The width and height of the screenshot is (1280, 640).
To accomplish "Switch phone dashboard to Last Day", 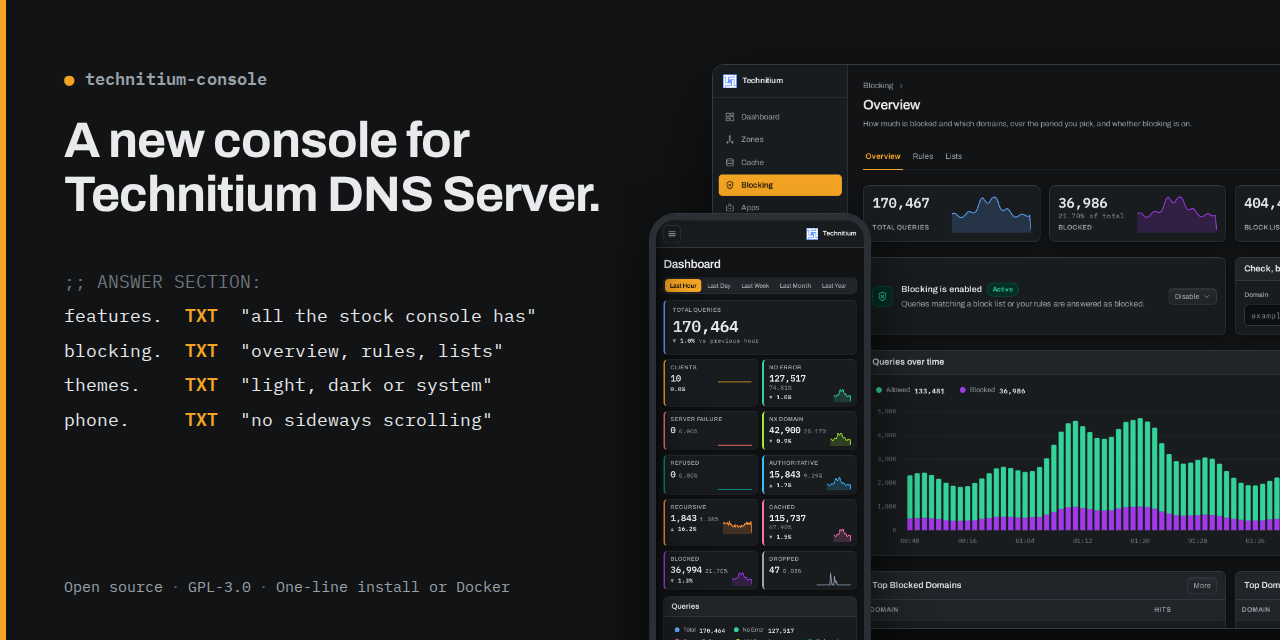I will point(719,286).
